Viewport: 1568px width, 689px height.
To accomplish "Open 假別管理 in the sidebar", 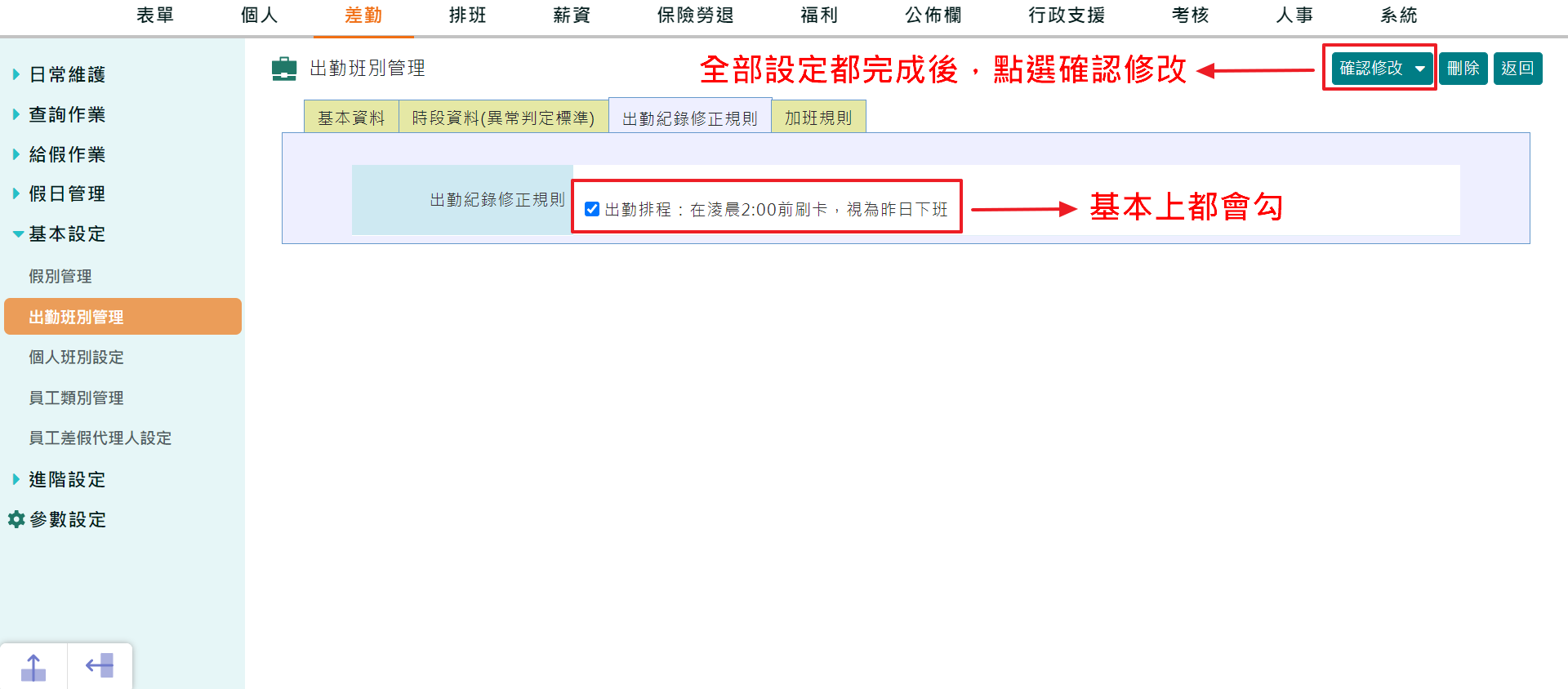I will click(60, 277).
